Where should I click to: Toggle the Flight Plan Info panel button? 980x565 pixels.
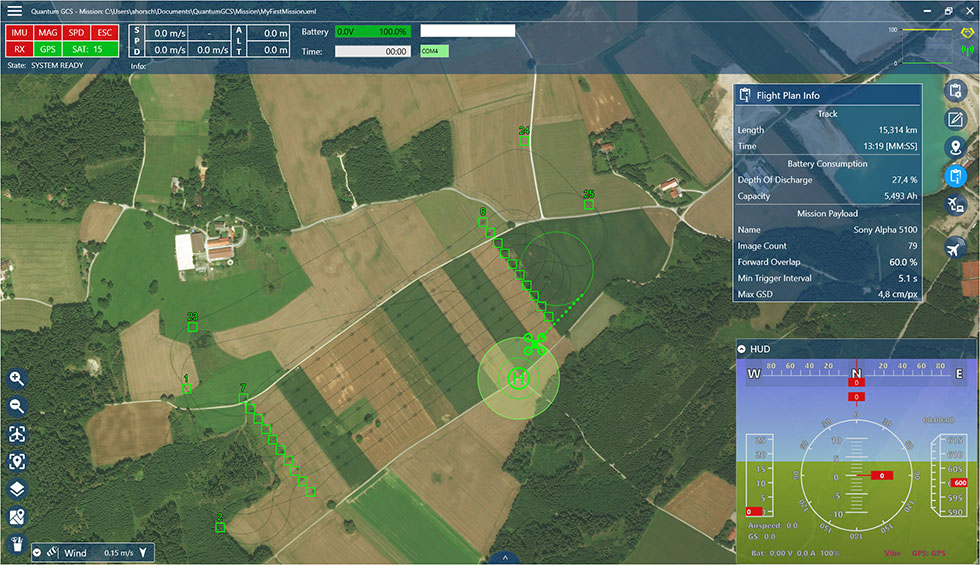[x=956, y=177]
